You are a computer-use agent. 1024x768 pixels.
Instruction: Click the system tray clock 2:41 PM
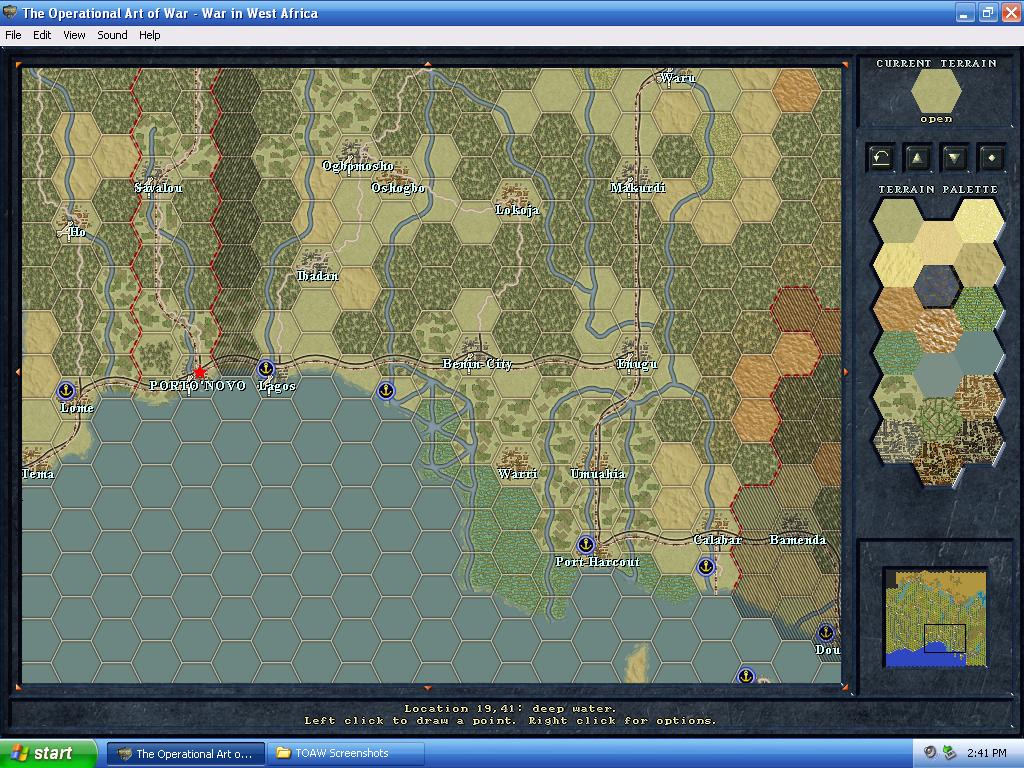[x=986, y=753]
